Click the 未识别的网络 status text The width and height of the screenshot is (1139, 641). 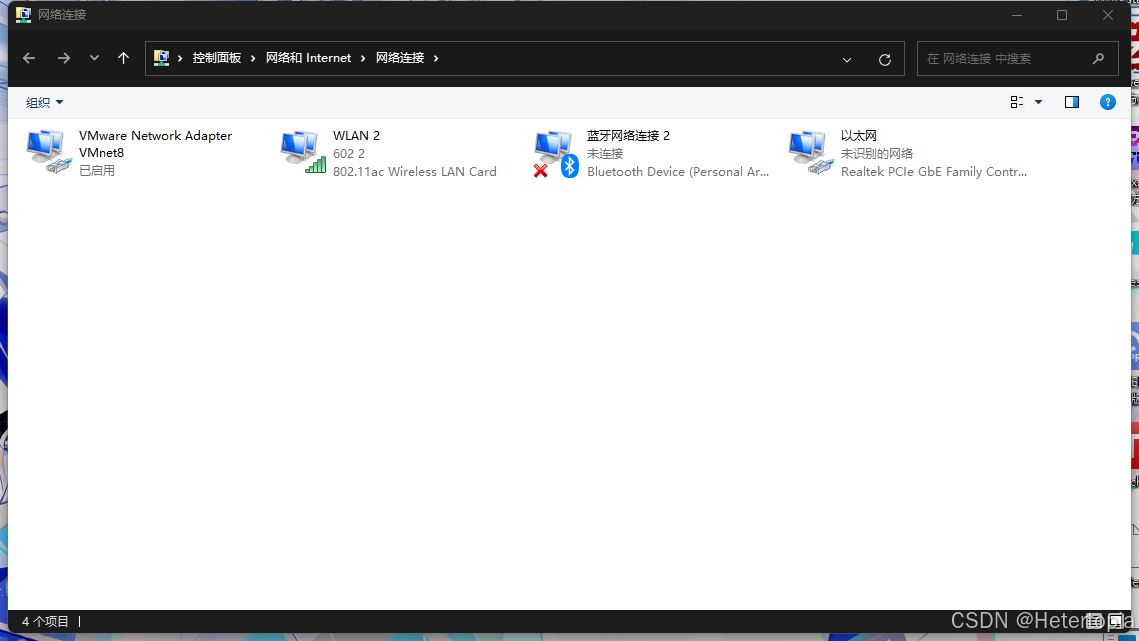click(877, 153)
